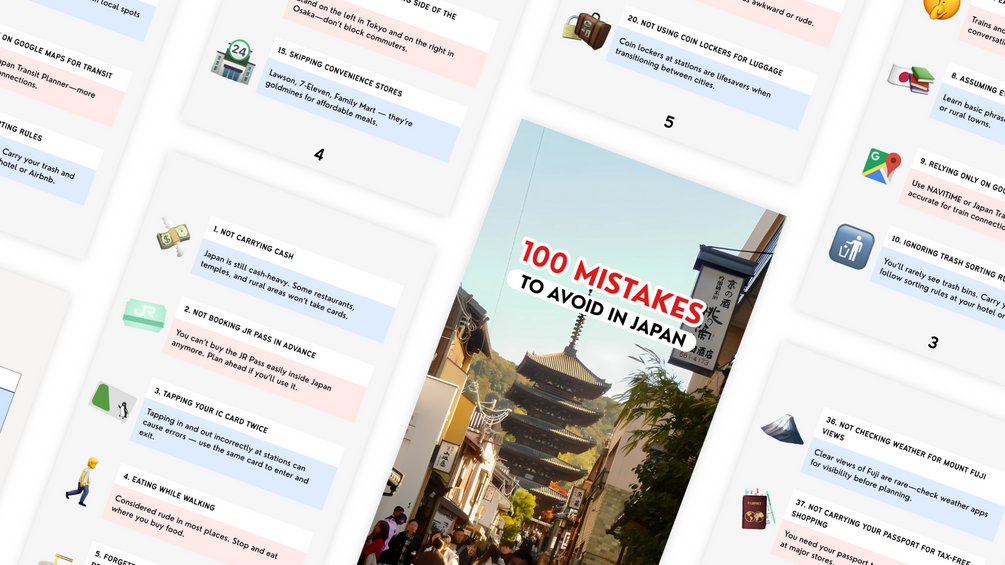The height and width of the screenshot is (565, 1005).
Task: Click the locked luggage suitcase icon
Action: pyautogui.click(x=586, y=29)
